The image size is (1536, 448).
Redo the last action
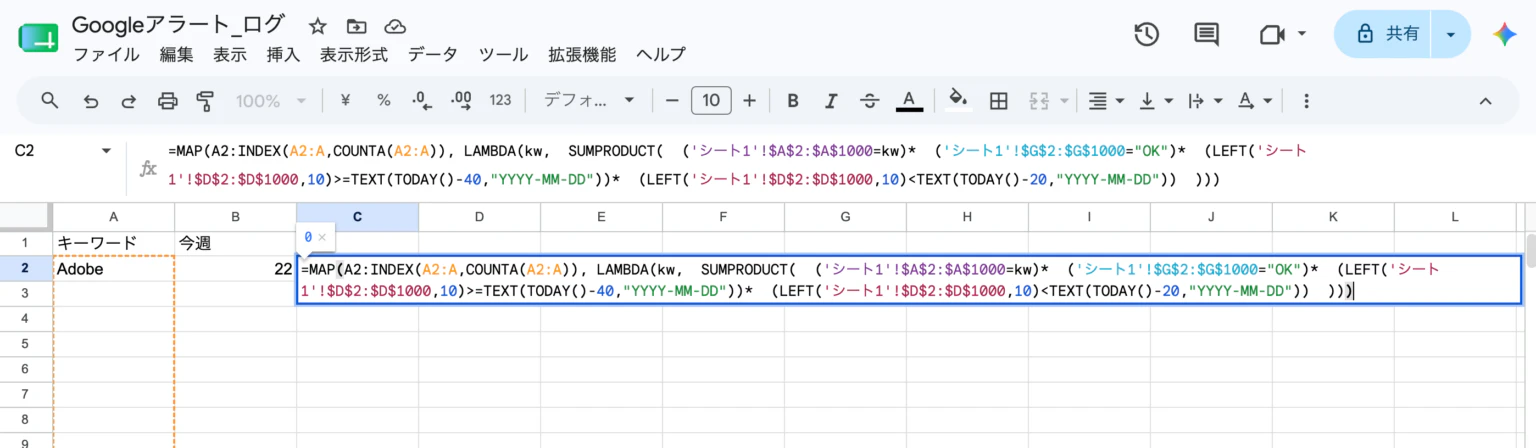pyautogui.click(x=129, y=100)
